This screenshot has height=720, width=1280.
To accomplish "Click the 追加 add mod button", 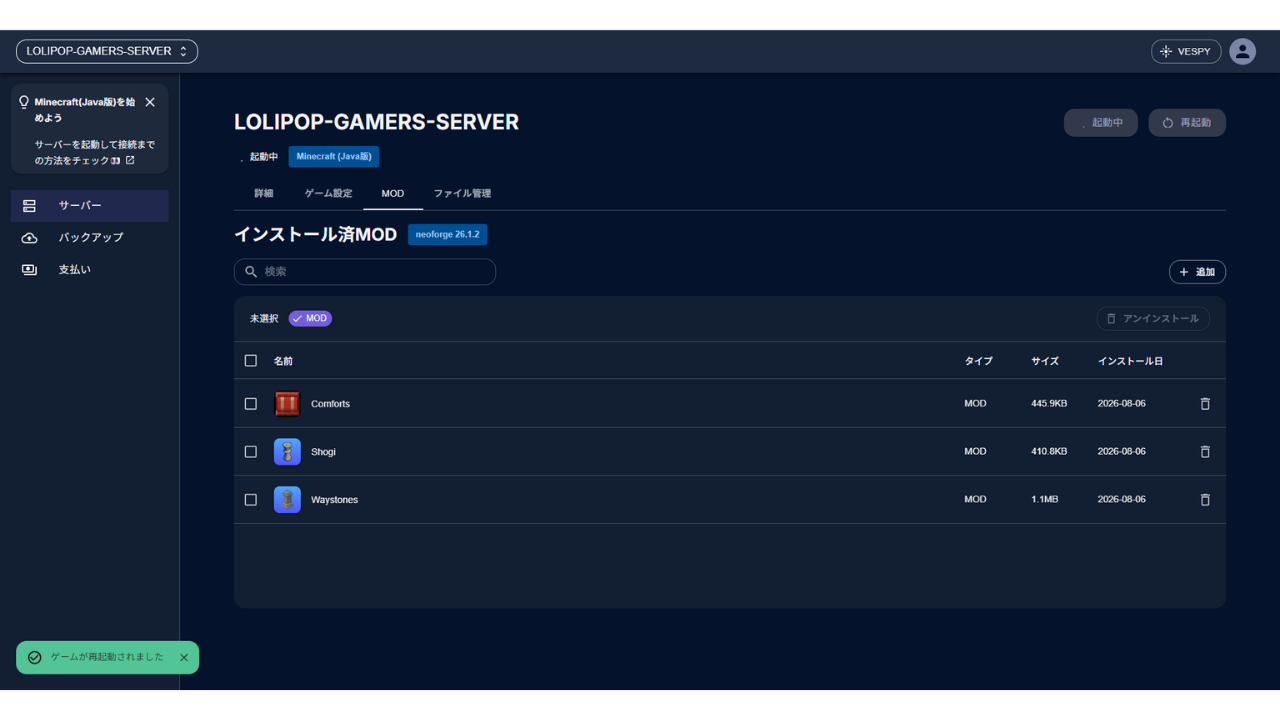I will tap(1197, 272).
